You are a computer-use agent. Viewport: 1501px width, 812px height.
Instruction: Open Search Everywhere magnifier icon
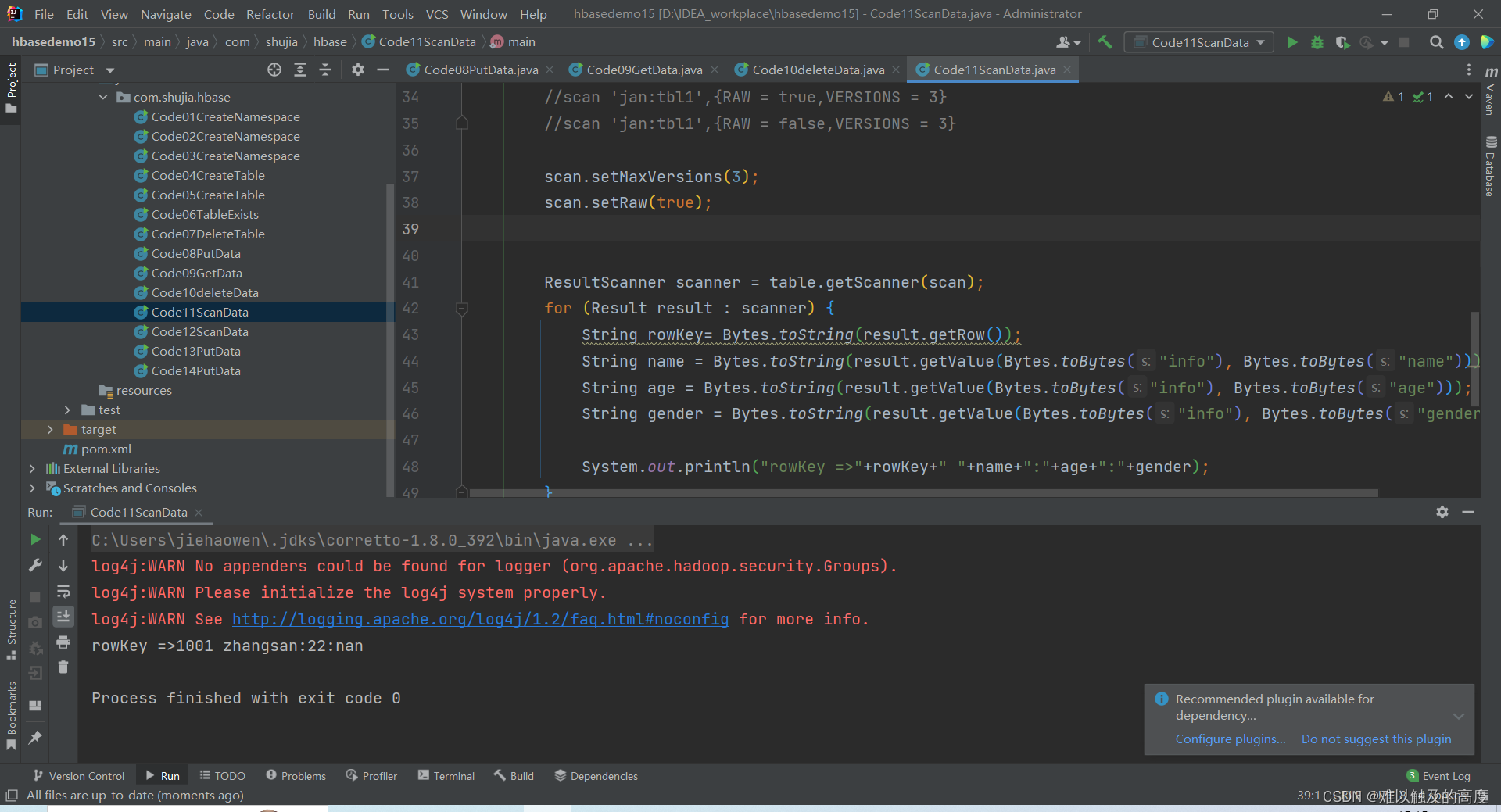pos(1436,42)
